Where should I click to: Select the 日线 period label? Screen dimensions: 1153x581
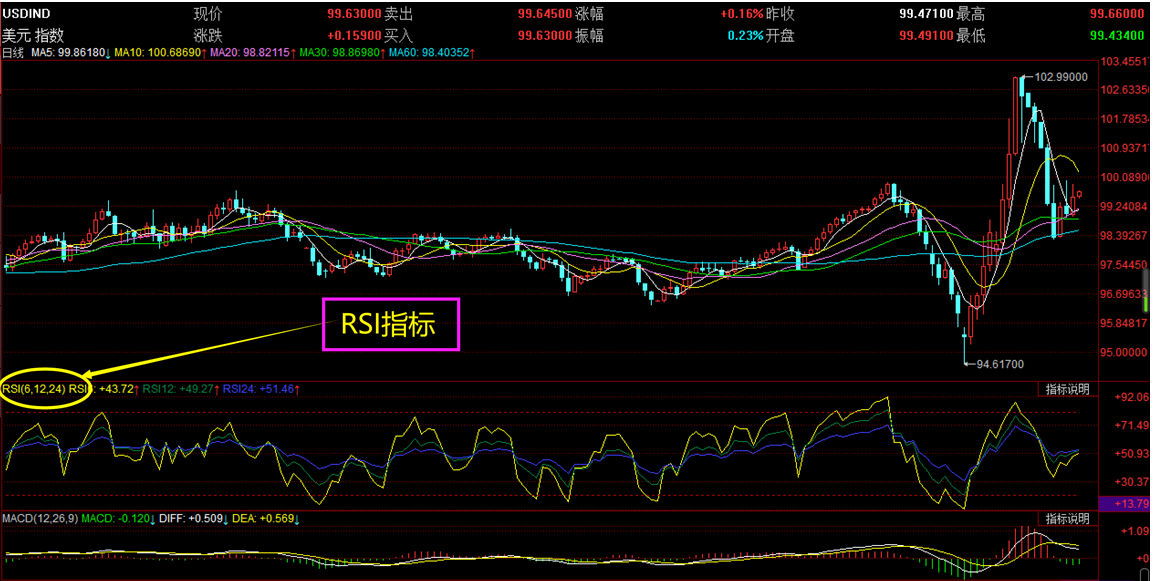pyautogui.click(x=13, y=53)
